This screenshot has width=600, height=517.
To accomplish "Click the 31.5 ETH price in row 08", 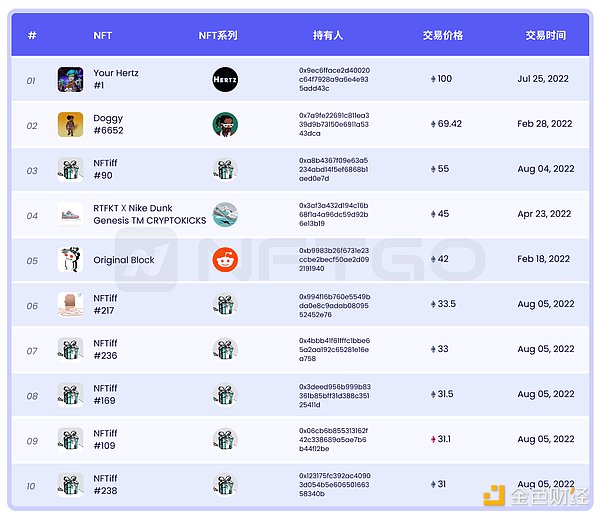I will tap(445, 394).
